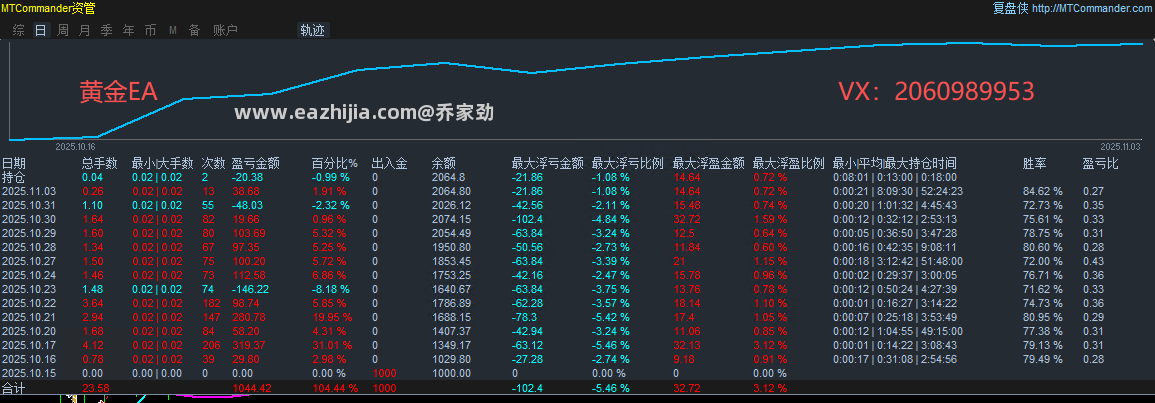Screen dimensions: 1155x403
Task: Switch to the 账户 account tab
Action: (225, 30)
